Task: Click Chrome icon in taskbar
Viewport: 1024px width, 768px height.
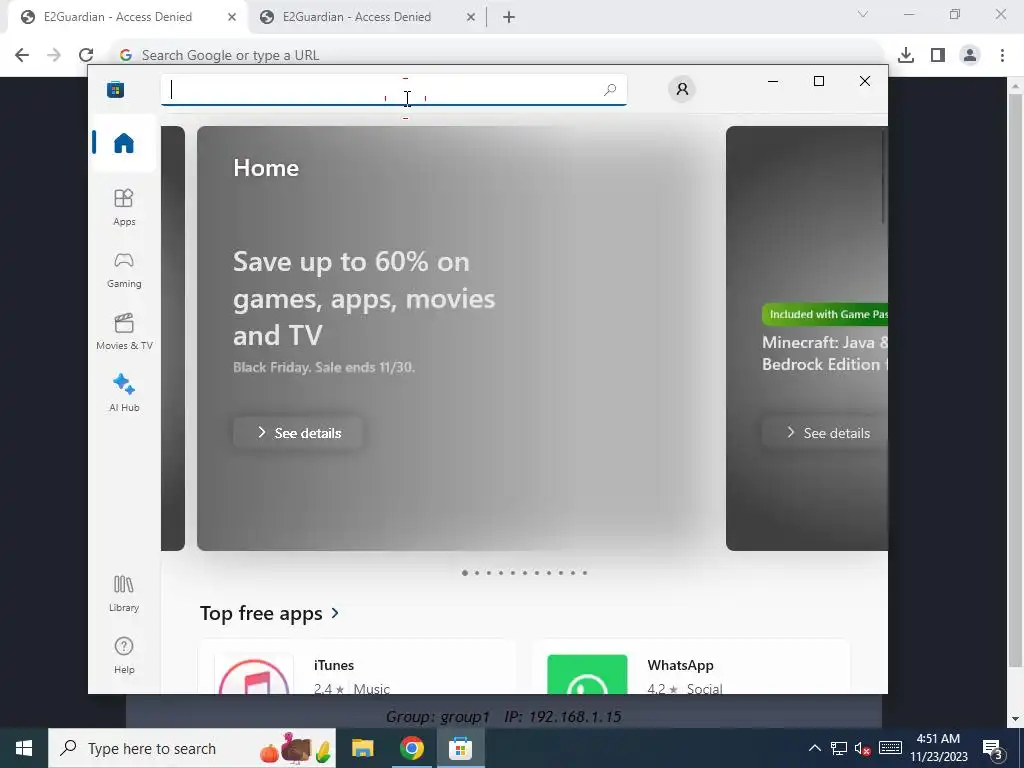Action: point(411,748)
